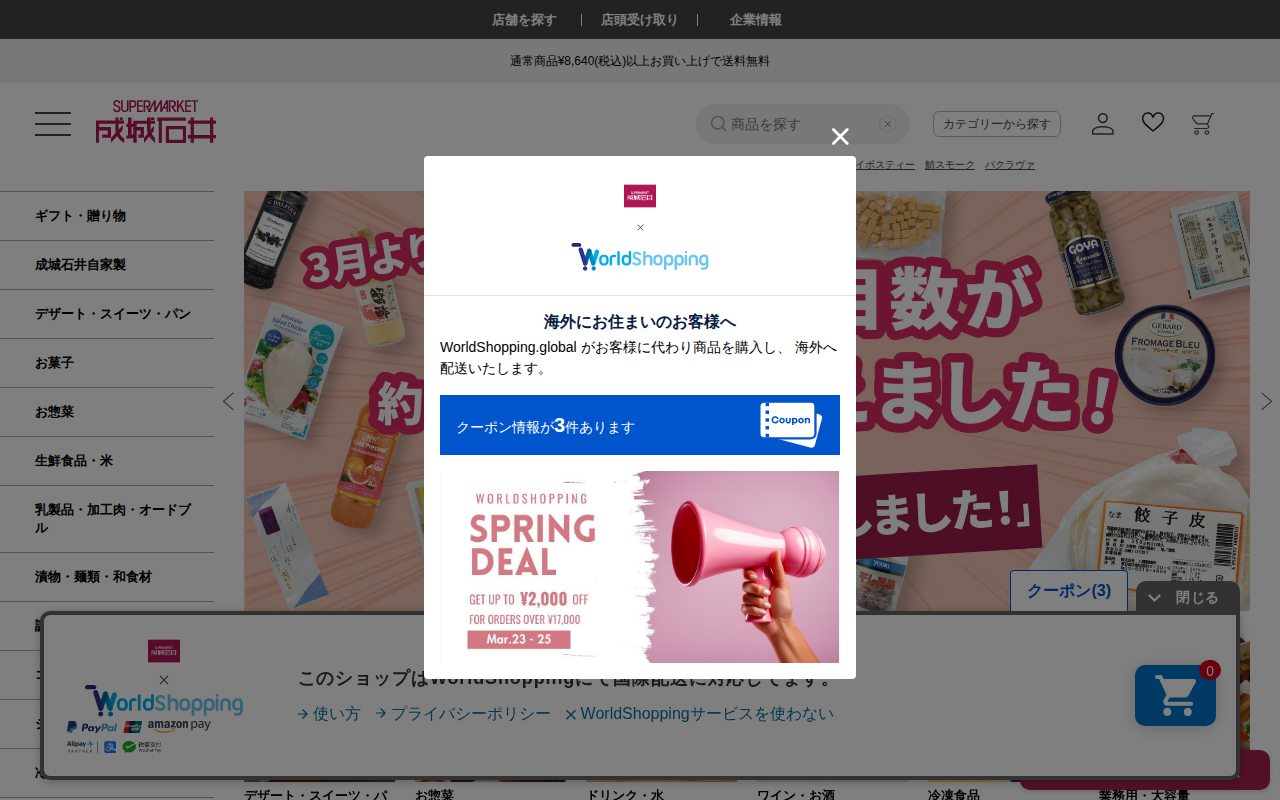The image size is (1280, 800).
Task: Click the 成城石井 supermarket logo
Action: (155, 122)
